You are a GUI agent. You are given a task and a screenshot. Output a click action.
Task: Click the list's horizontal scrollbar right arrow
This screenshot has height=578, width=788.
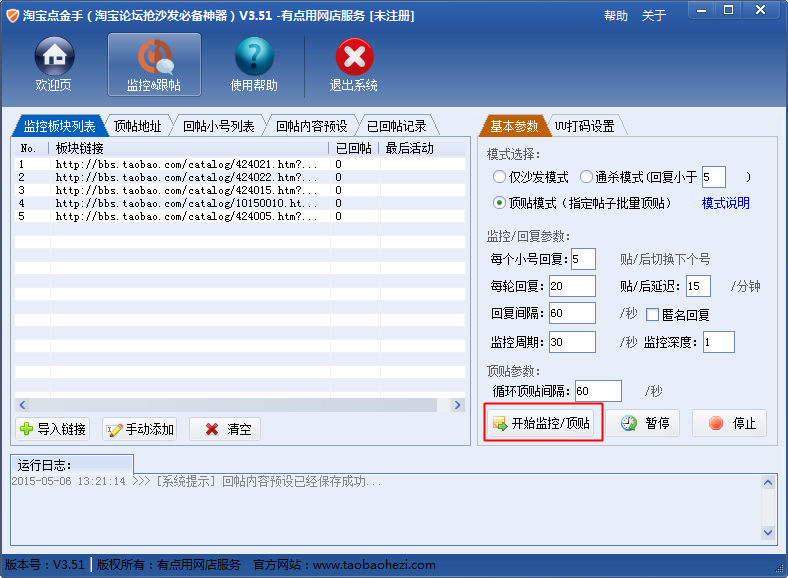[457, 405]
